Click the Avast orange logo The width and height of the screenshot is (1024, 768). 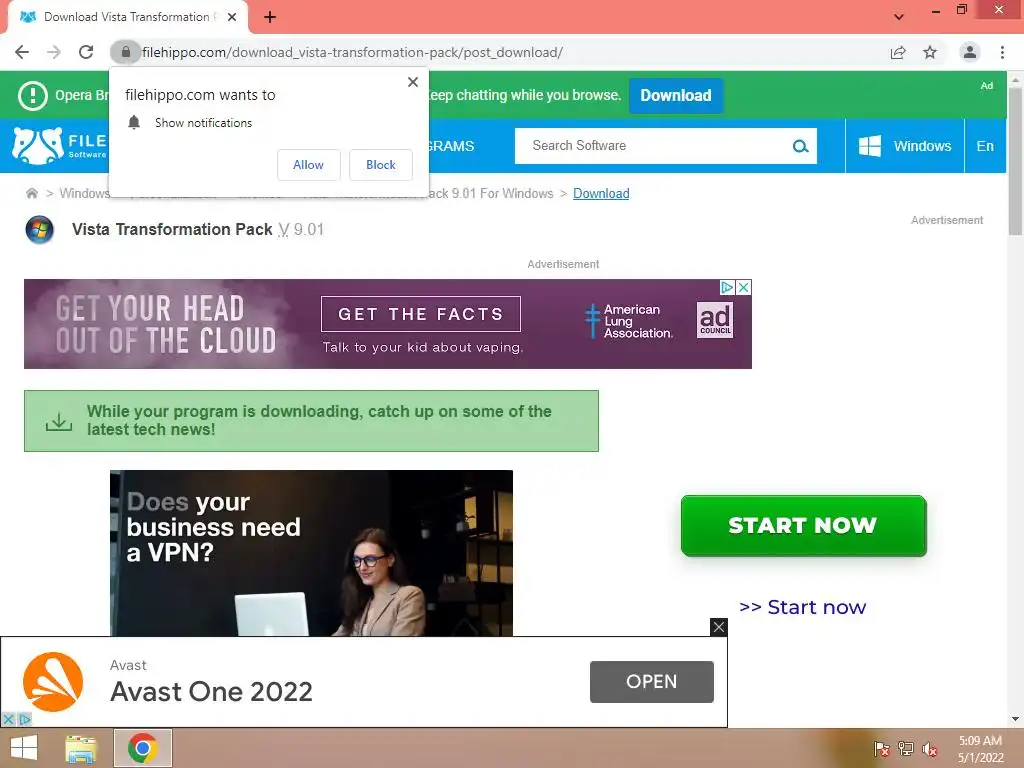(53, 682)
